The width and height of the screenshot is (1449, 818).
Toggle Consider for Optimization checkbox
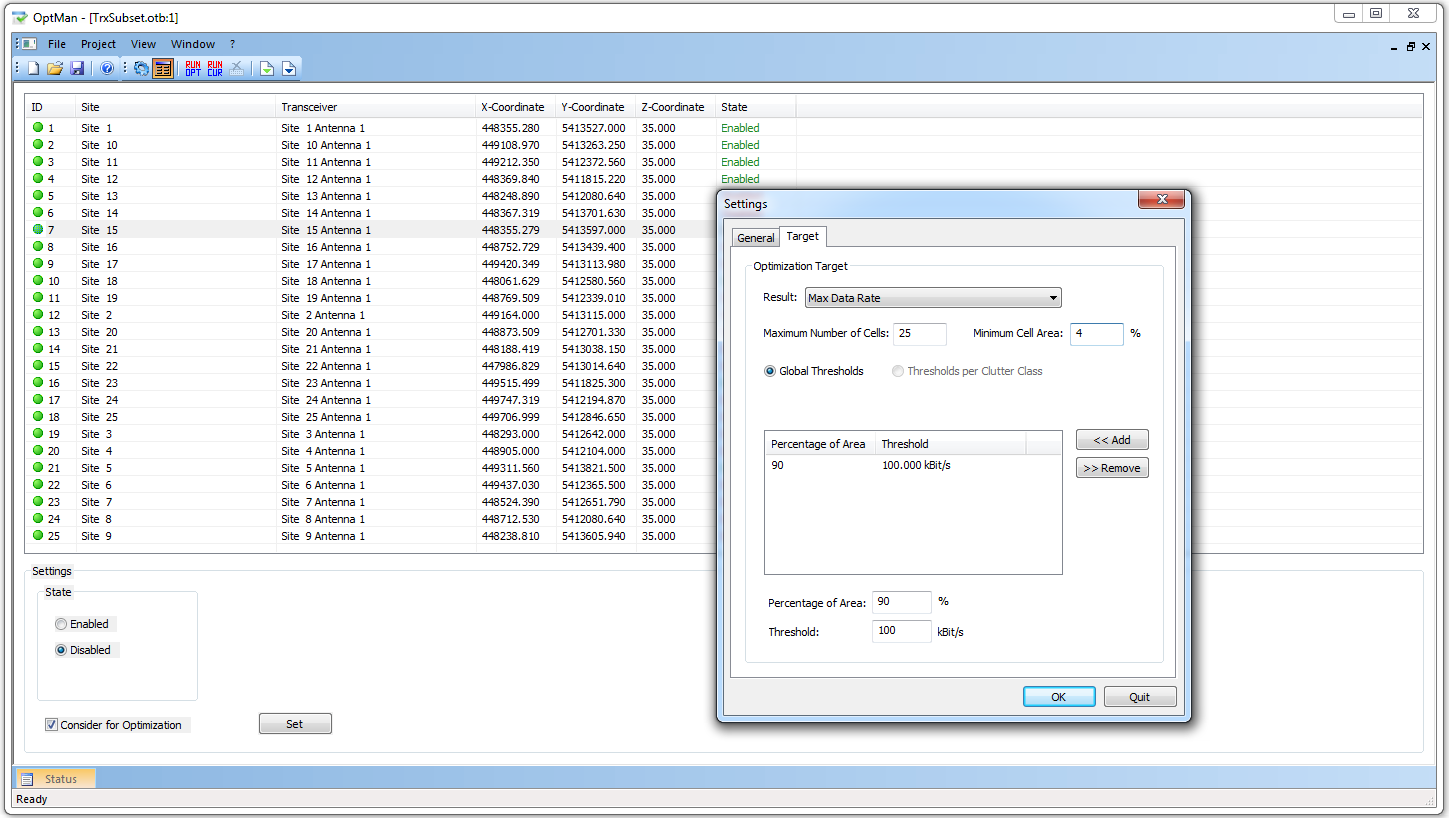[x=52, y=725]
